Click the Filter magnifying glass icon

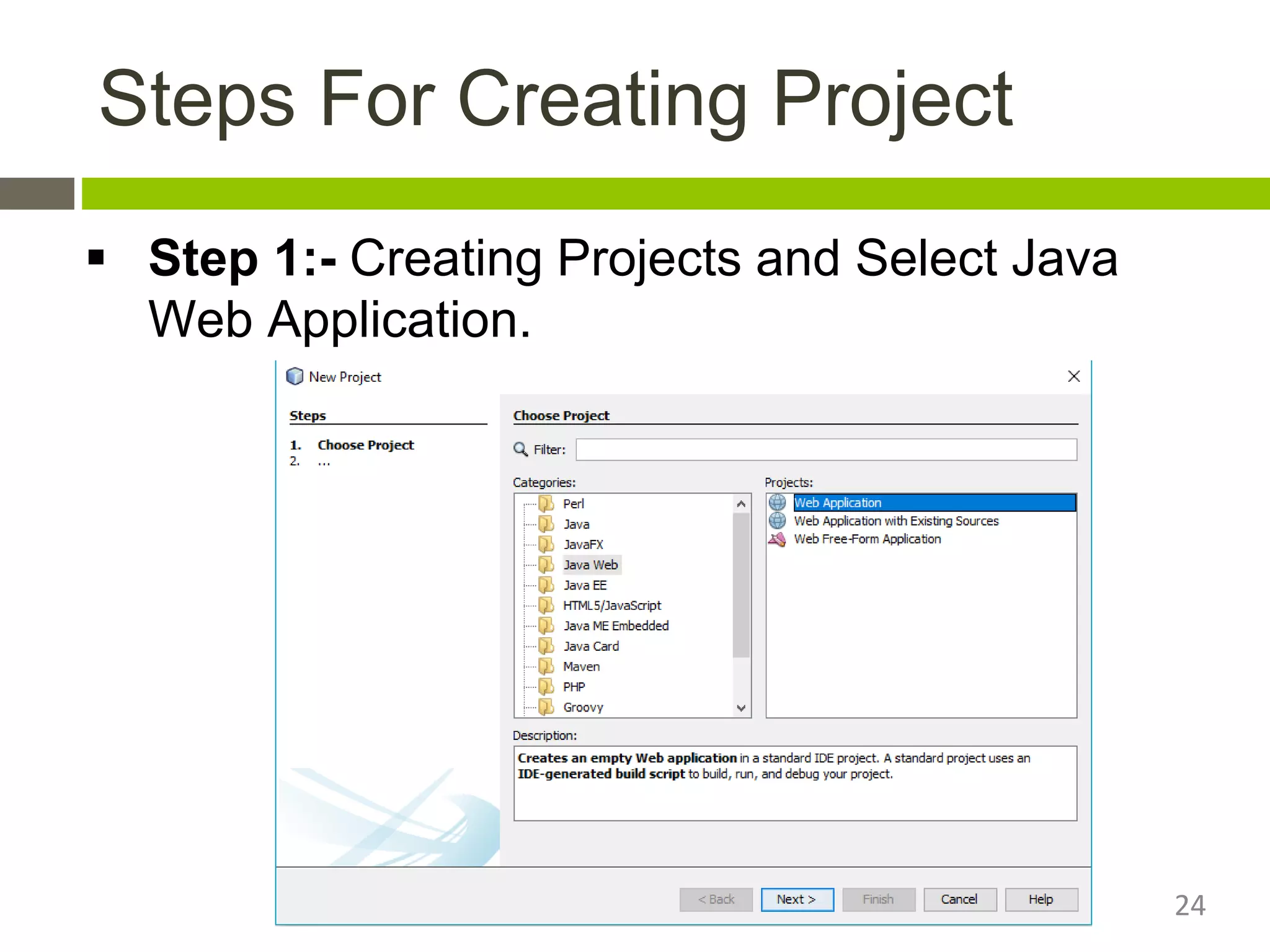pos(520,449)
